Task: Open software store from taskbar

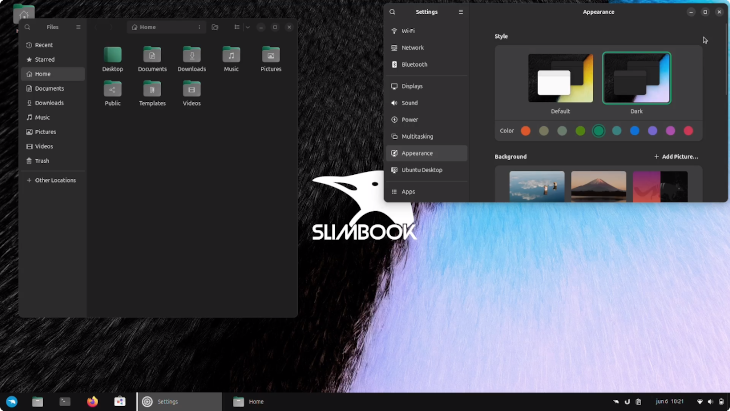Action: [x=120, y=402]
